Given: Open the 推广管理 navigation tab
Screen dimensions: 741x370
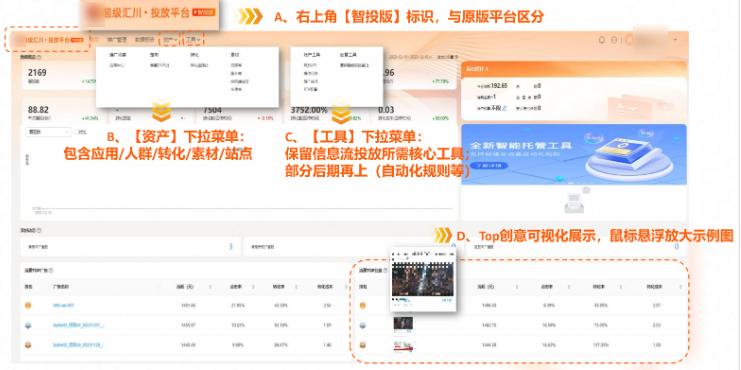Looking at the screenshot, I should pyautogui.click(x=116, y=40).
